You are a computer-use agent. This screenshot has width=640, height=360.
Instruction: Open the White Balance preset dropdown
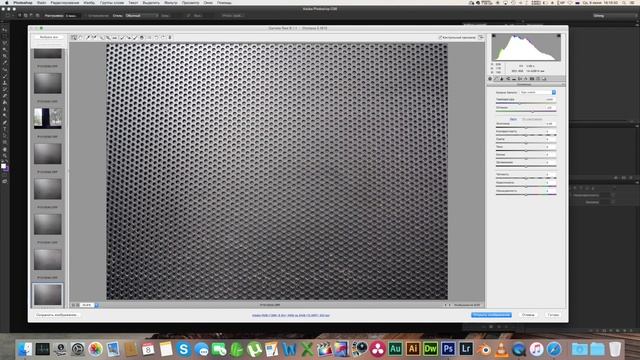(x=538, y=92)
